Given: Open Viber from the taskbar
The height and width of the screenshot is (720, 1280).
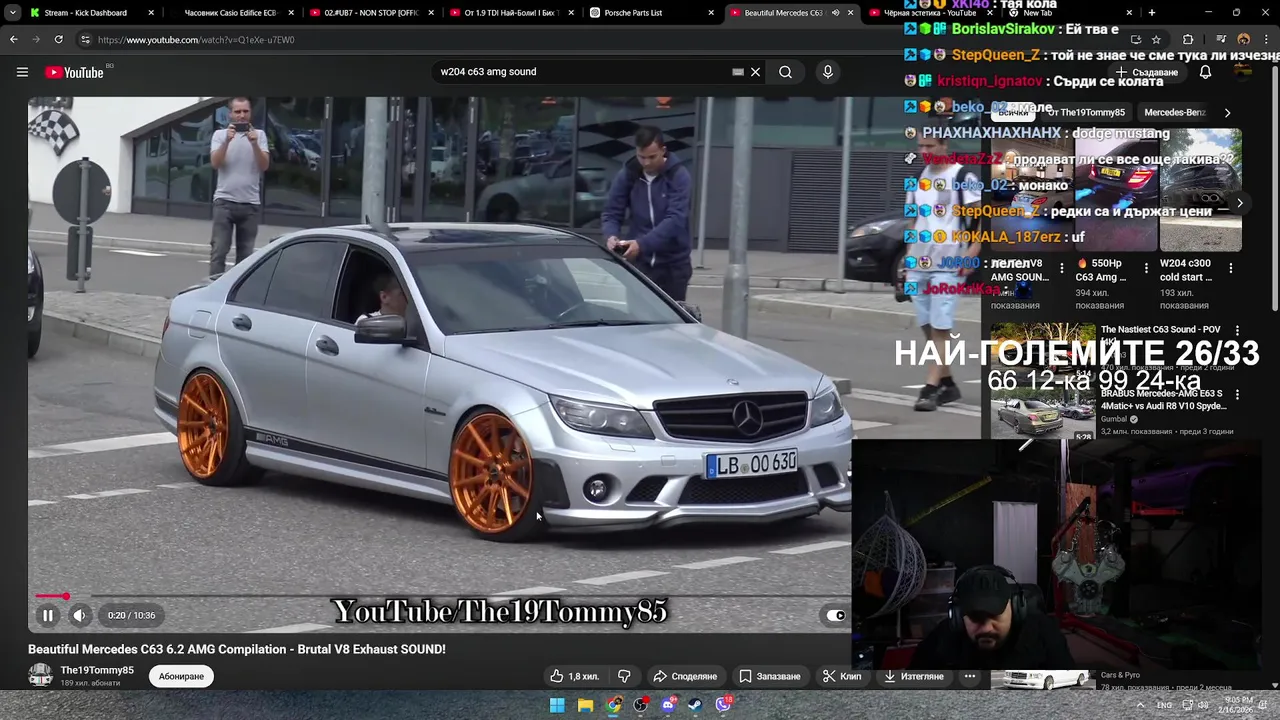Looking at the screenshot, I should pos(723,705).
